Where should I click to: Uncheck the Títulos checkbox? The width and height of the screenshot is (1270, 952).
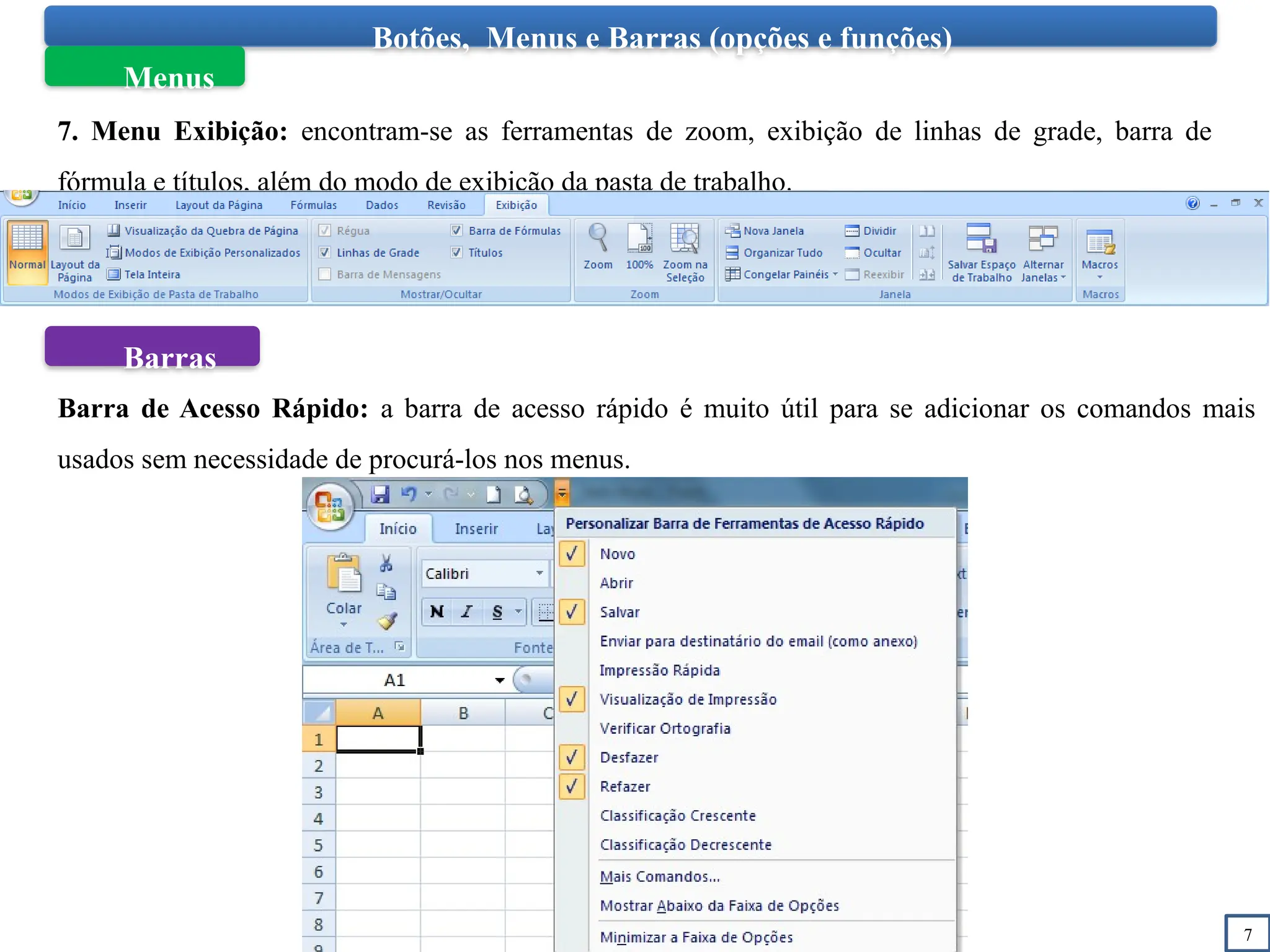456,252
